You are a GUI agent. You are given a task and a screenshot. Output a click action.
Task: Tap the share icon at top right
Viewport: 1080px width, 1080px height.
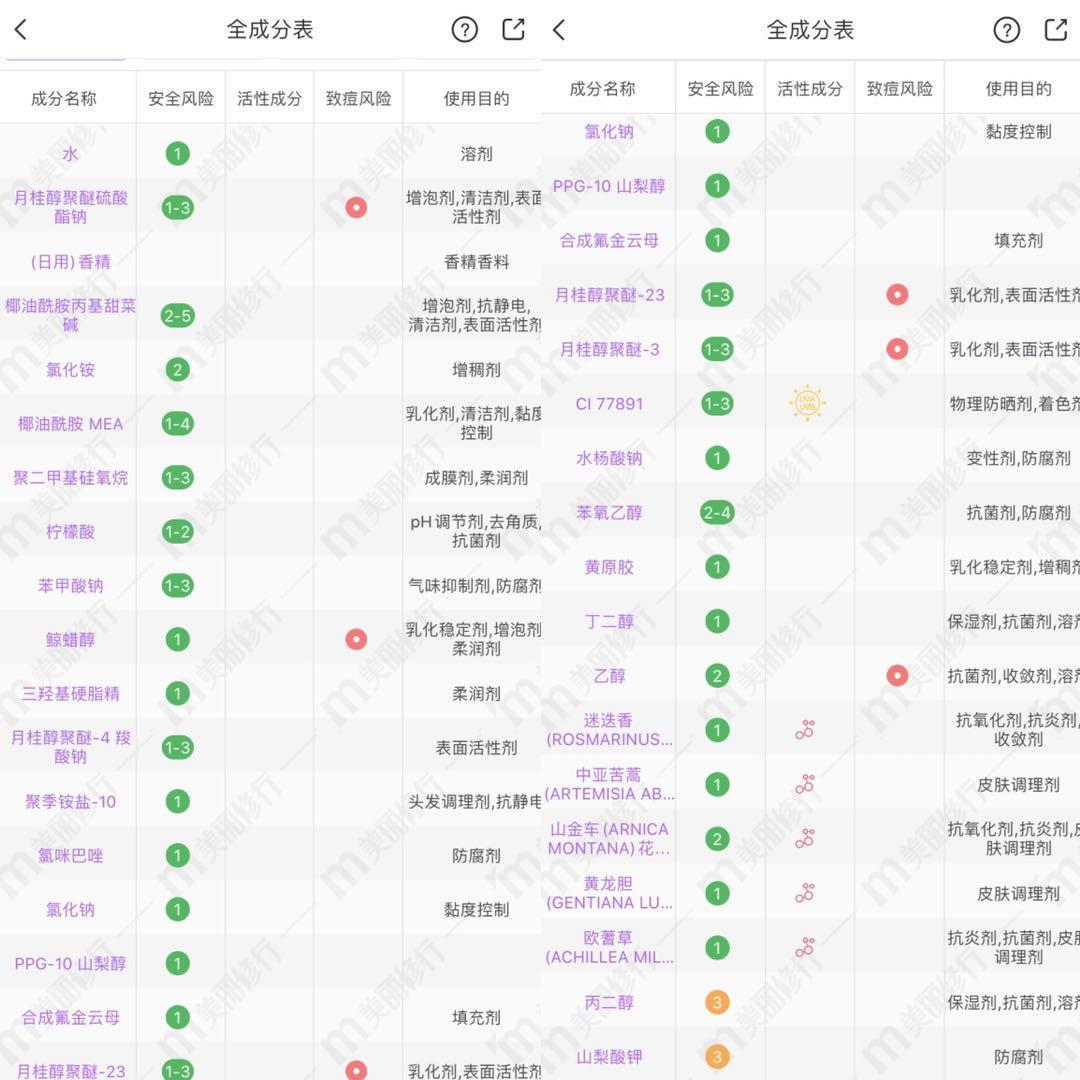click(x=1054, y=30)
